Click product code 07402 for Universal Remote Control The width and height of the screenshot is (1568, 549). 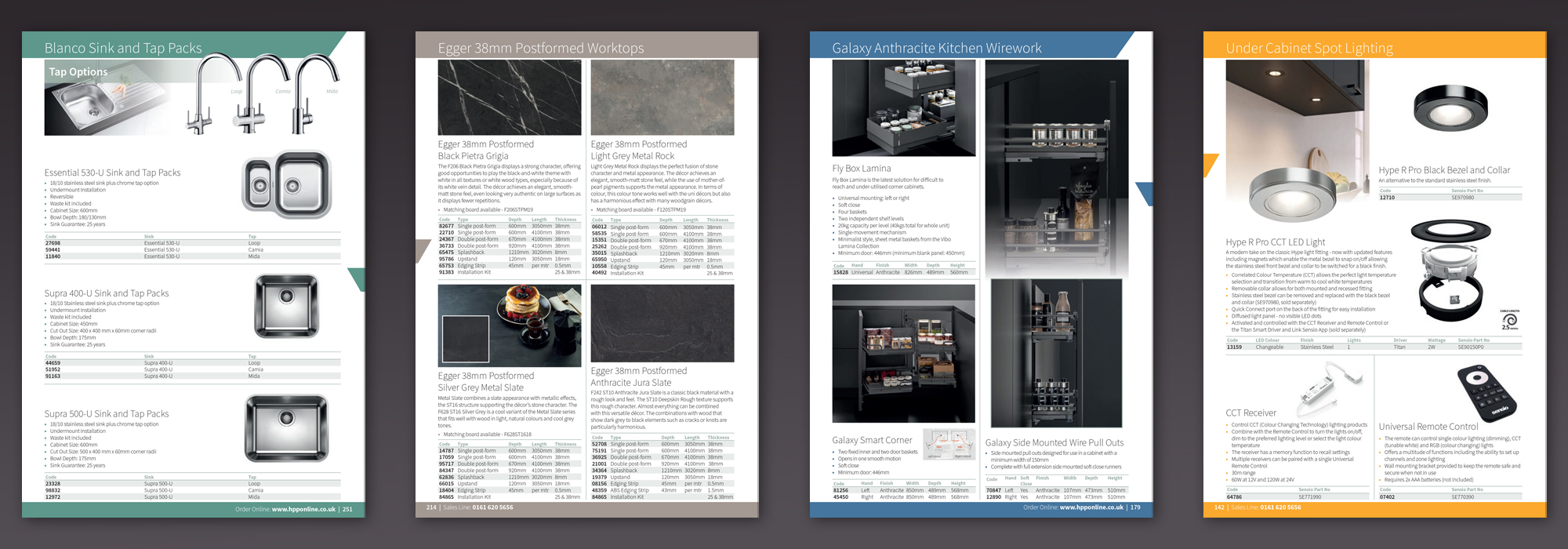pos(1387,496)
